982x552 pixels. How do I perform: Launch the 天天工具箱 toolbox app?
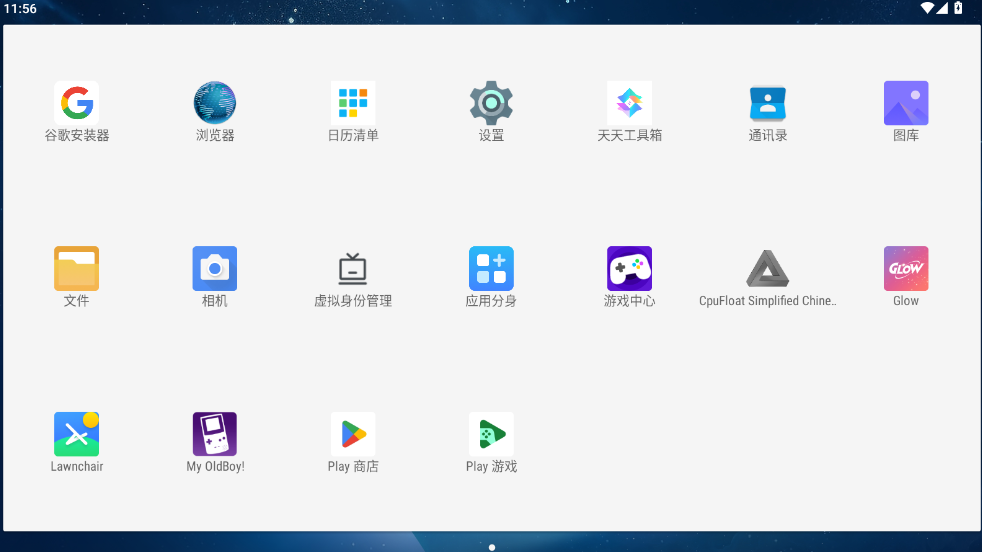click(x=629, y=103)
